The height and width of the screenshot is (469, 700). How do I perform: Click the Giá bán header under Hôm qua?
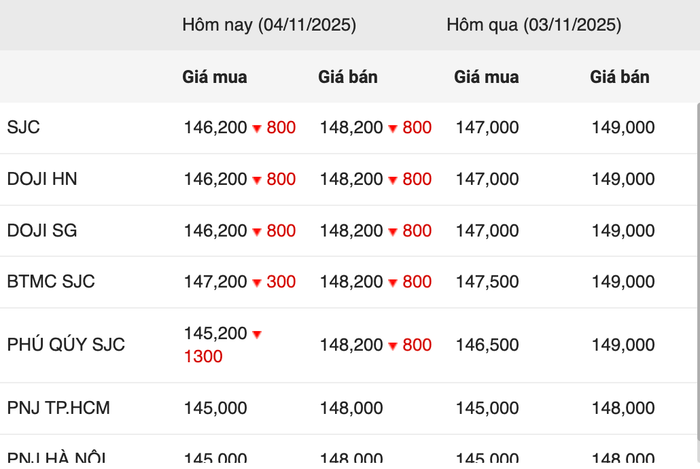coord(620,77)
